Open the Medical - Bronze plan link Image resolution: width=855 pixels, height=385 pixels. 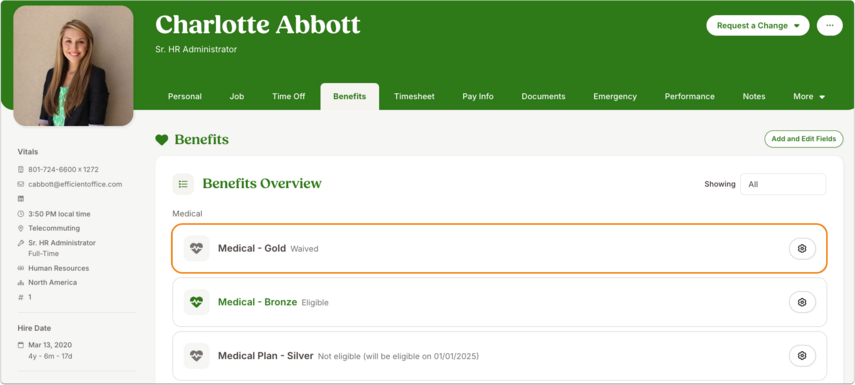[x=257, y=302]
